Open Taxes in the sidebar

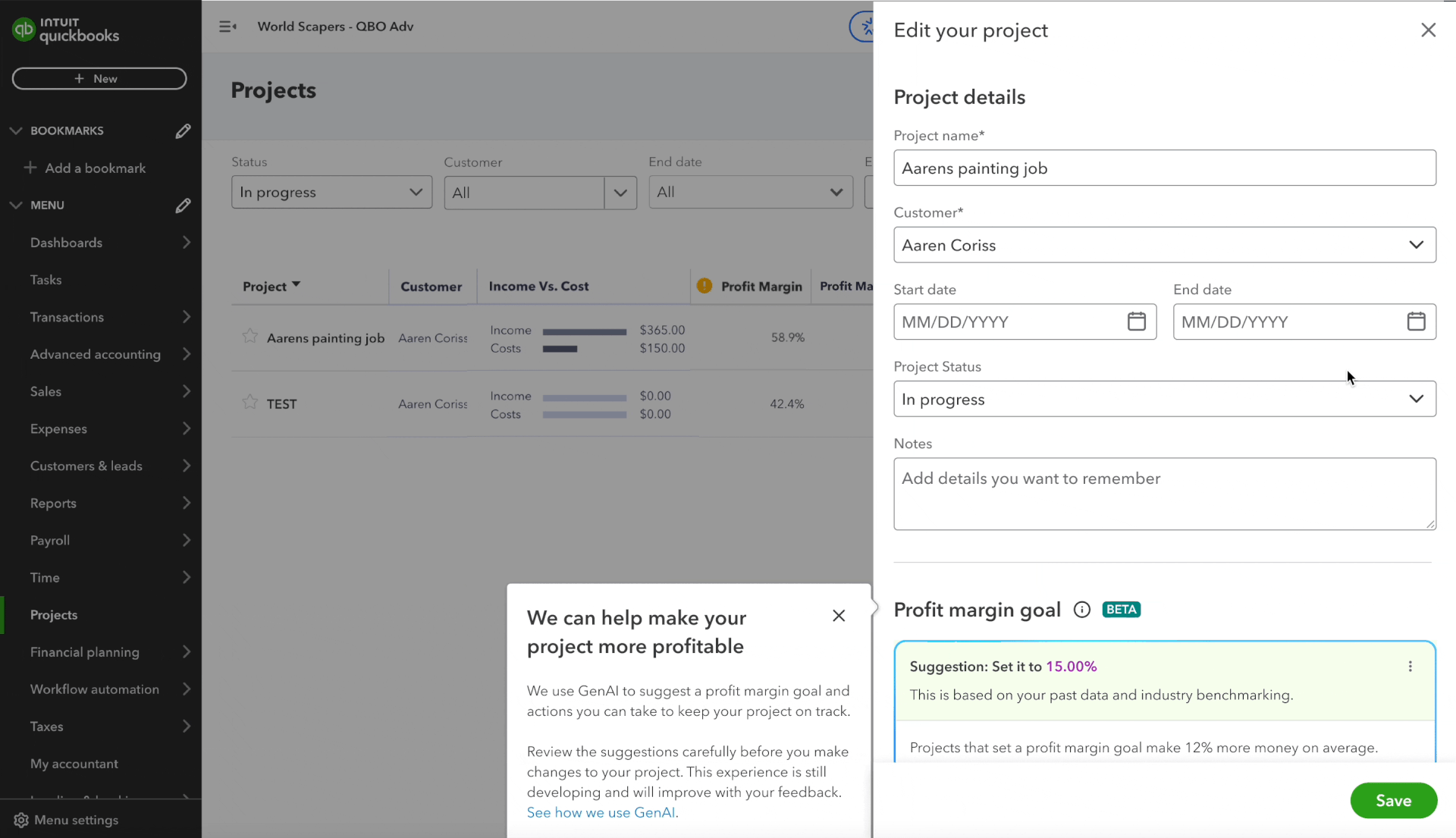(x=47, y=727)
